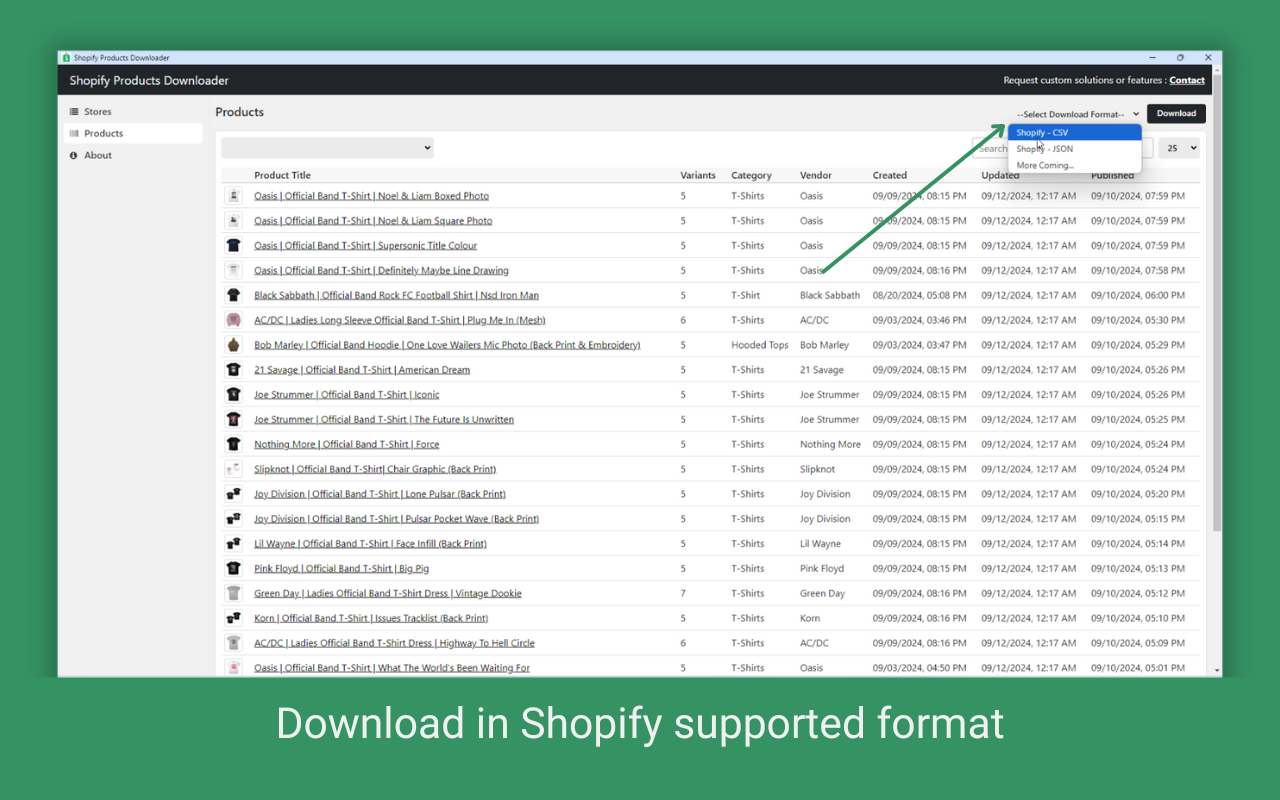The image size is (1280, 800).
Task: Open Oasis Noel & Liam Boxed Photo product
Action: pyautogui.click(x=371, y=196)
